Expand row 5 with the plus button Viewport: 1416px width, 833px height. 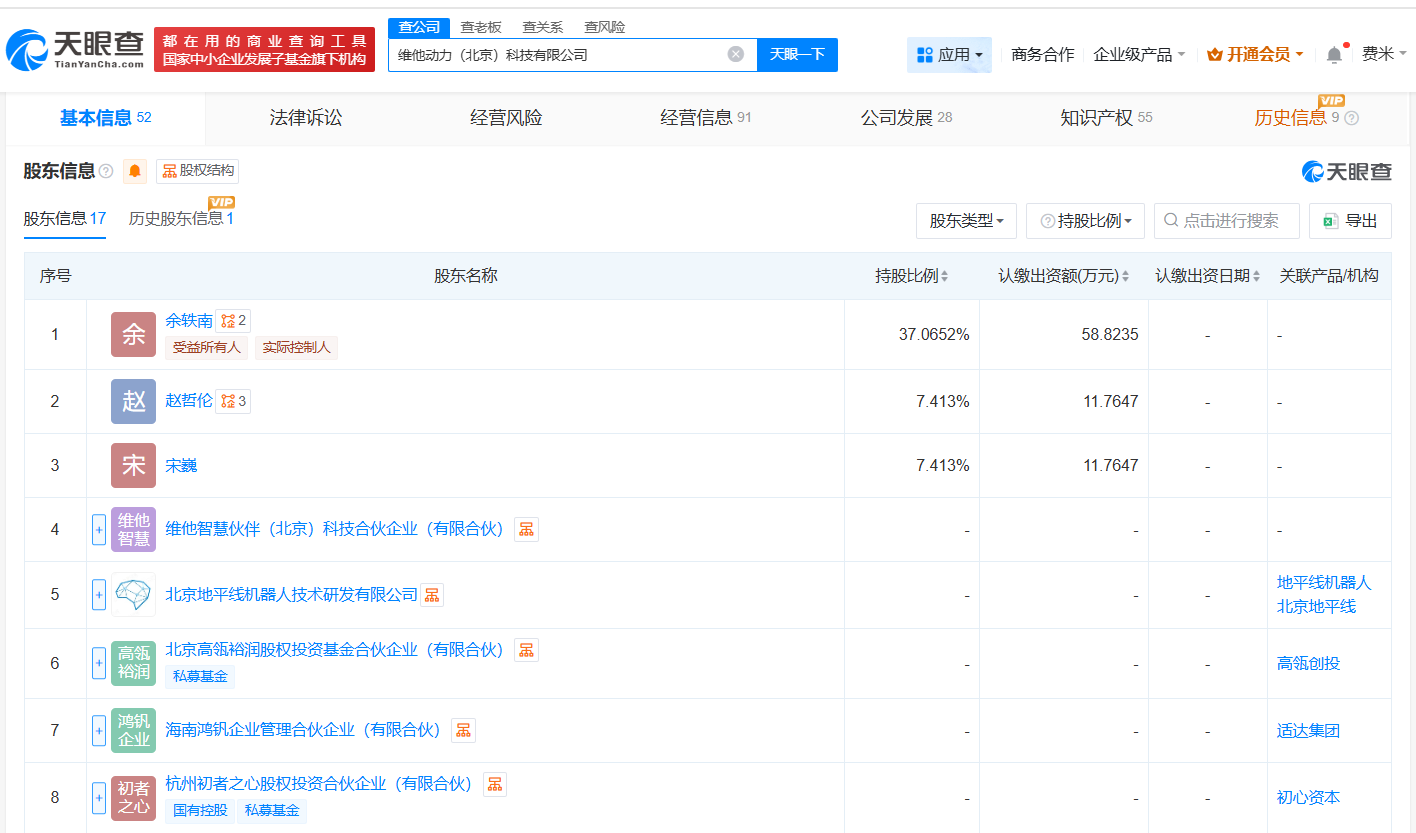99,595
